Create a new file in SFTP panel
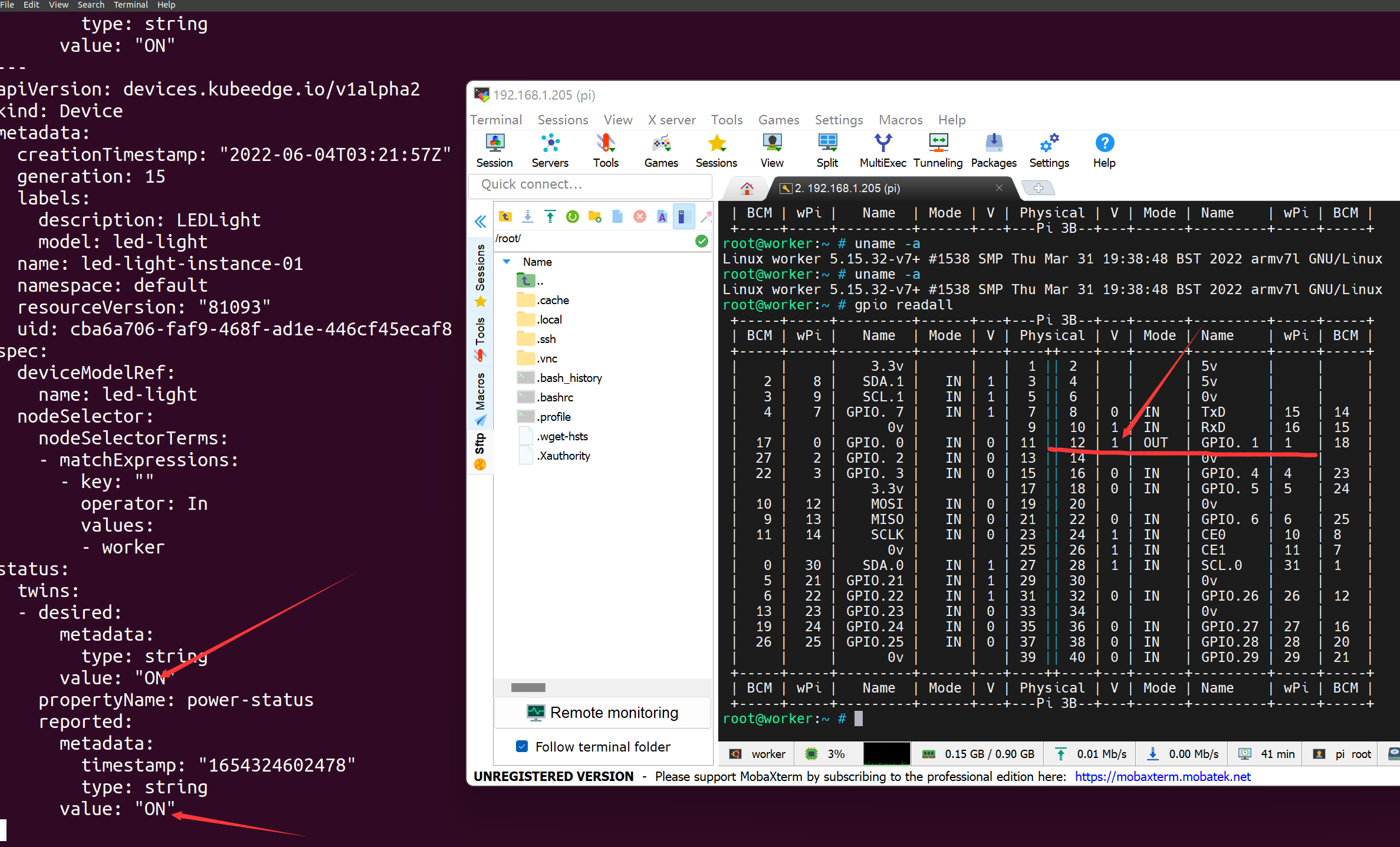 point(617,216)
